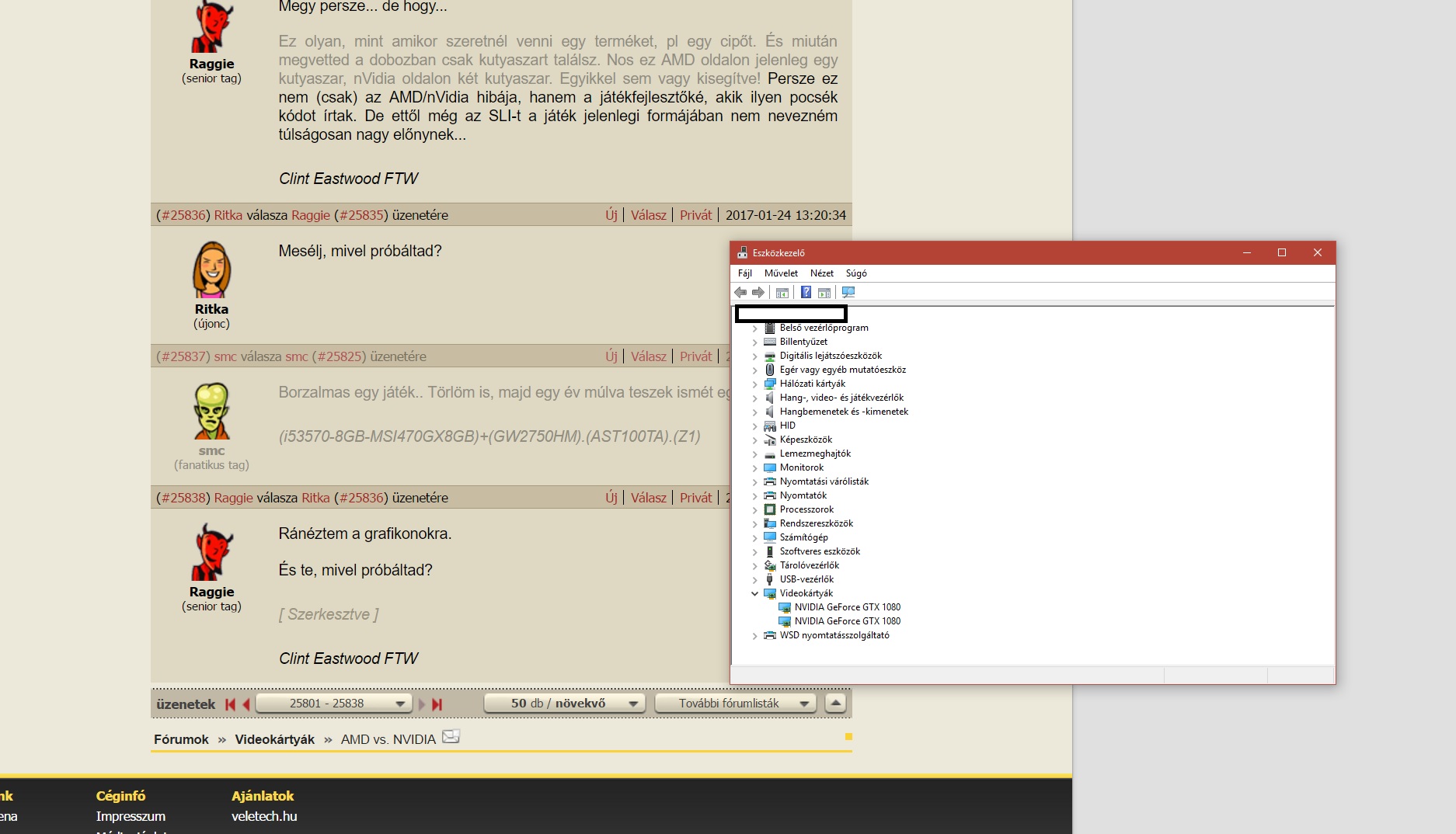Select the WSD nyomtatásszolgáltató item
This screenshot has height=834, width=1456.
click(834, 635)
